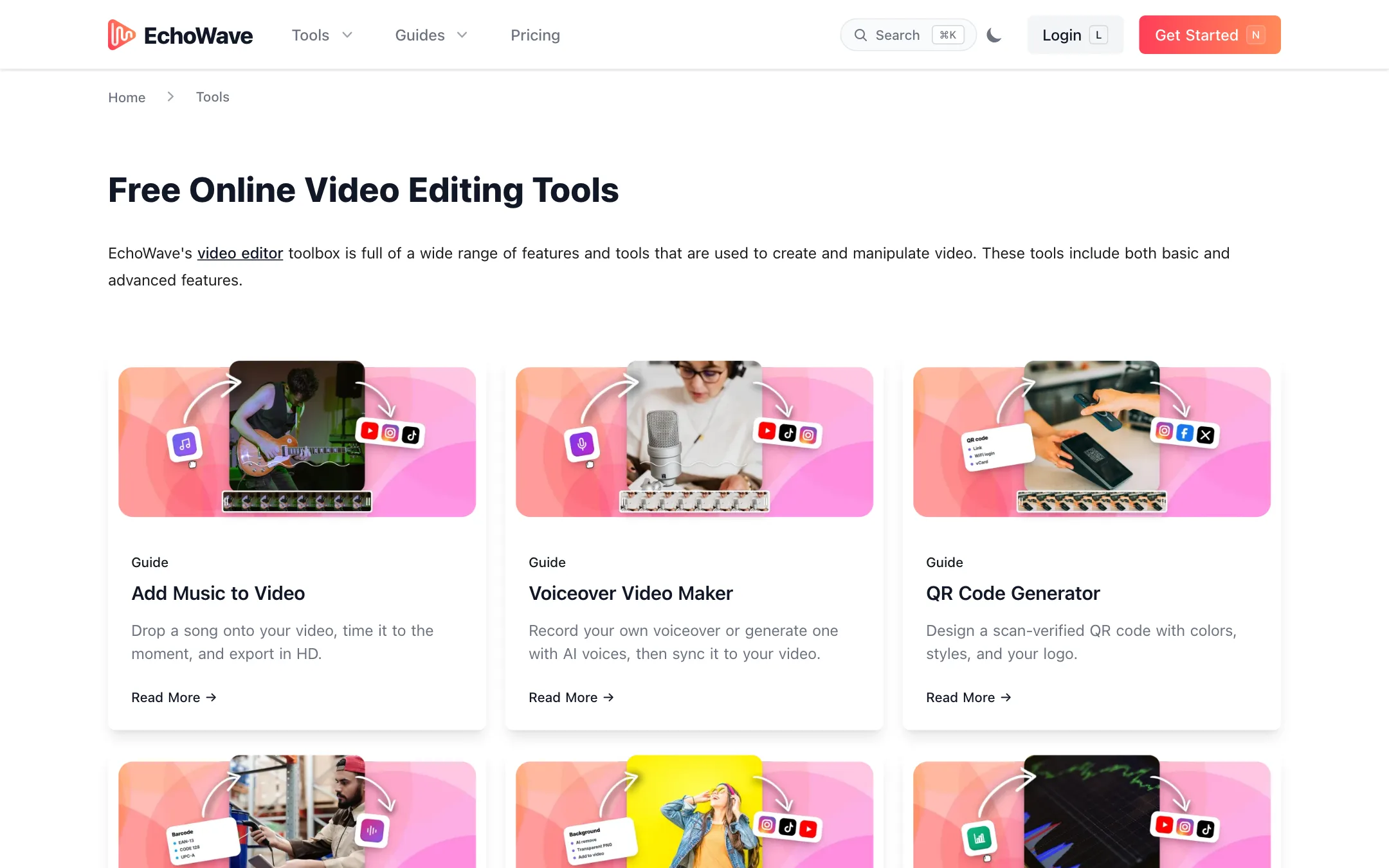Navigate to Home in the breadcrumb
Viewport: 1389px width, 868px height.
(127, 97)
